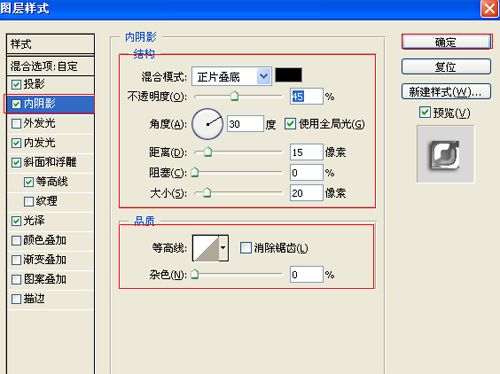Screen dimensions: 500x374
Task: Click the 阻塞 choke slider handle
Action: click(195, 172)
